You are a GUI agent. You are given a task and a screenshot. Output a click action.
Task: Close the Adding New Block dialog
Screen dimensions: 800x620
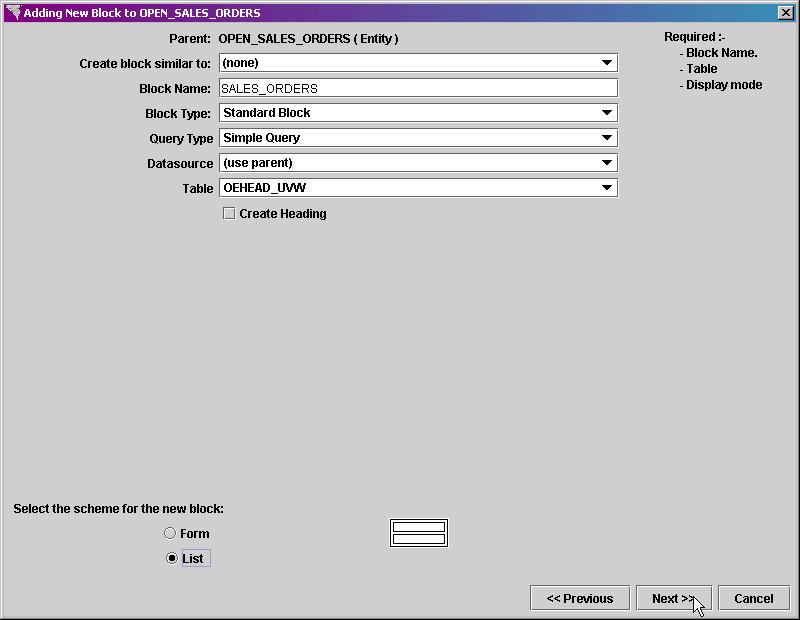[785, 12]
